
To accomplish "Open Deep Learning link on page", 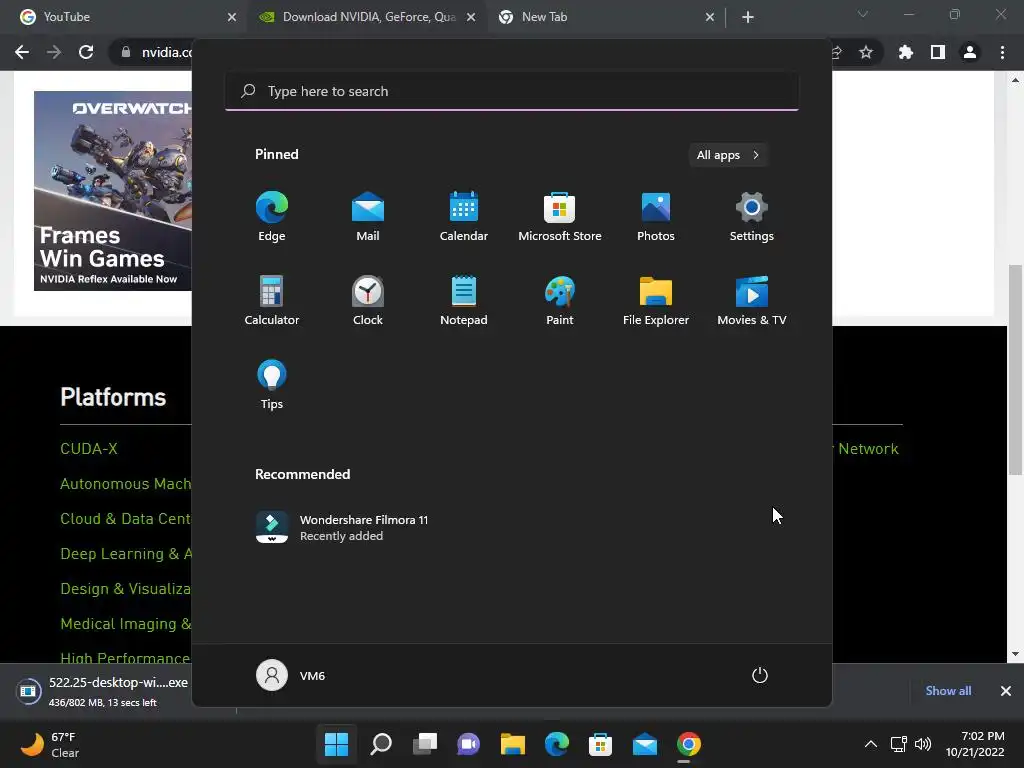I will pos(125,554).
